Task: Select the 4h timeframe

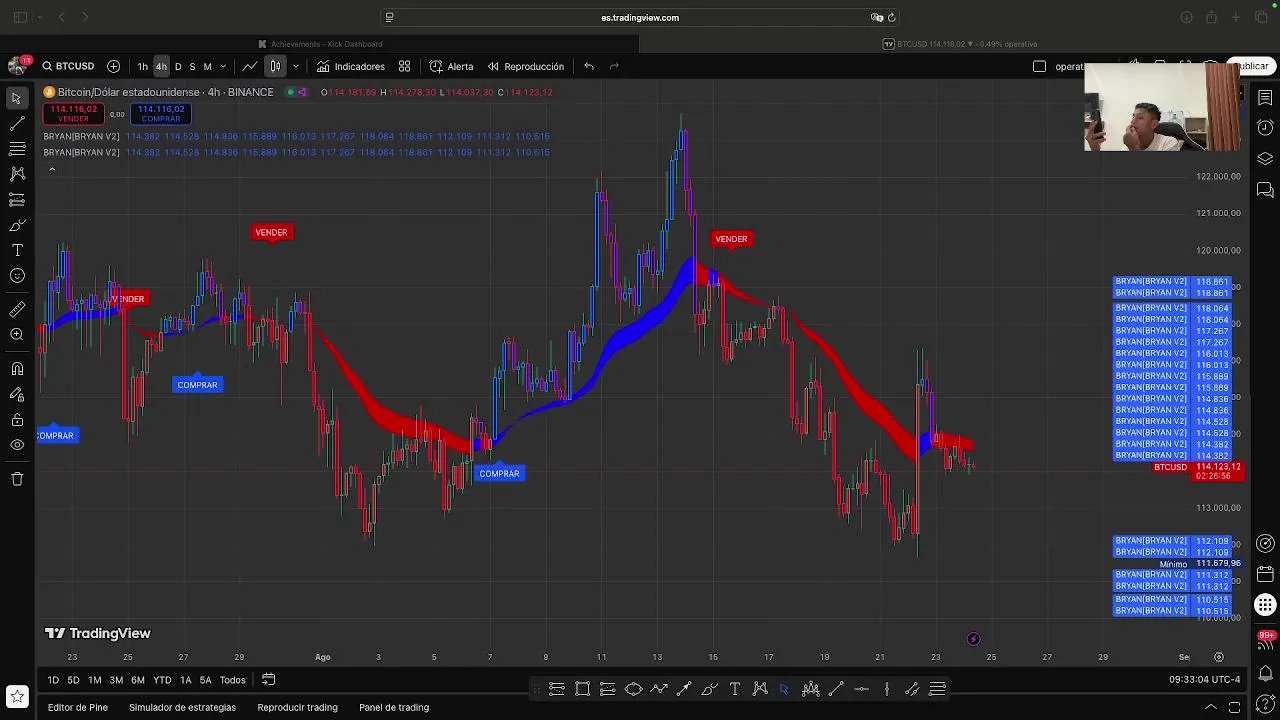Action: tap(161, 67)
